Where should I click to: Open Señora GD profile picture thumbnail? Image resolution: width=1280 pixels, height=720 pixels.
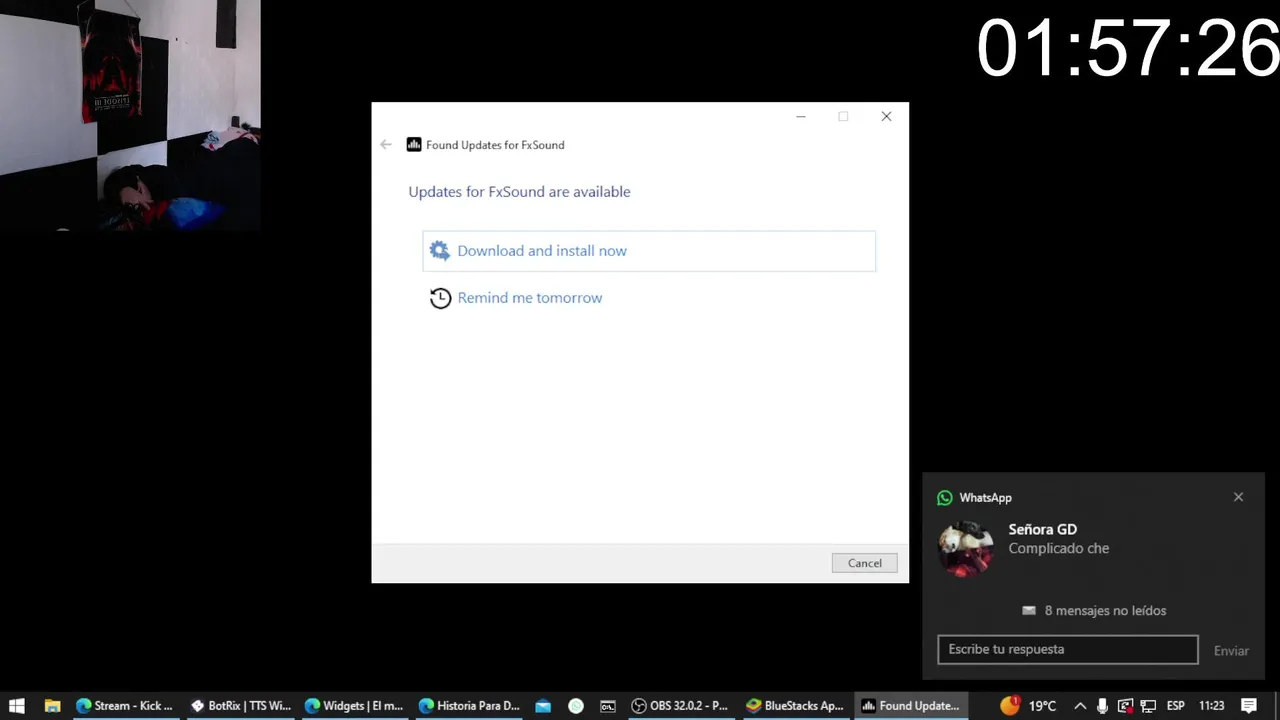pos(966,548)
